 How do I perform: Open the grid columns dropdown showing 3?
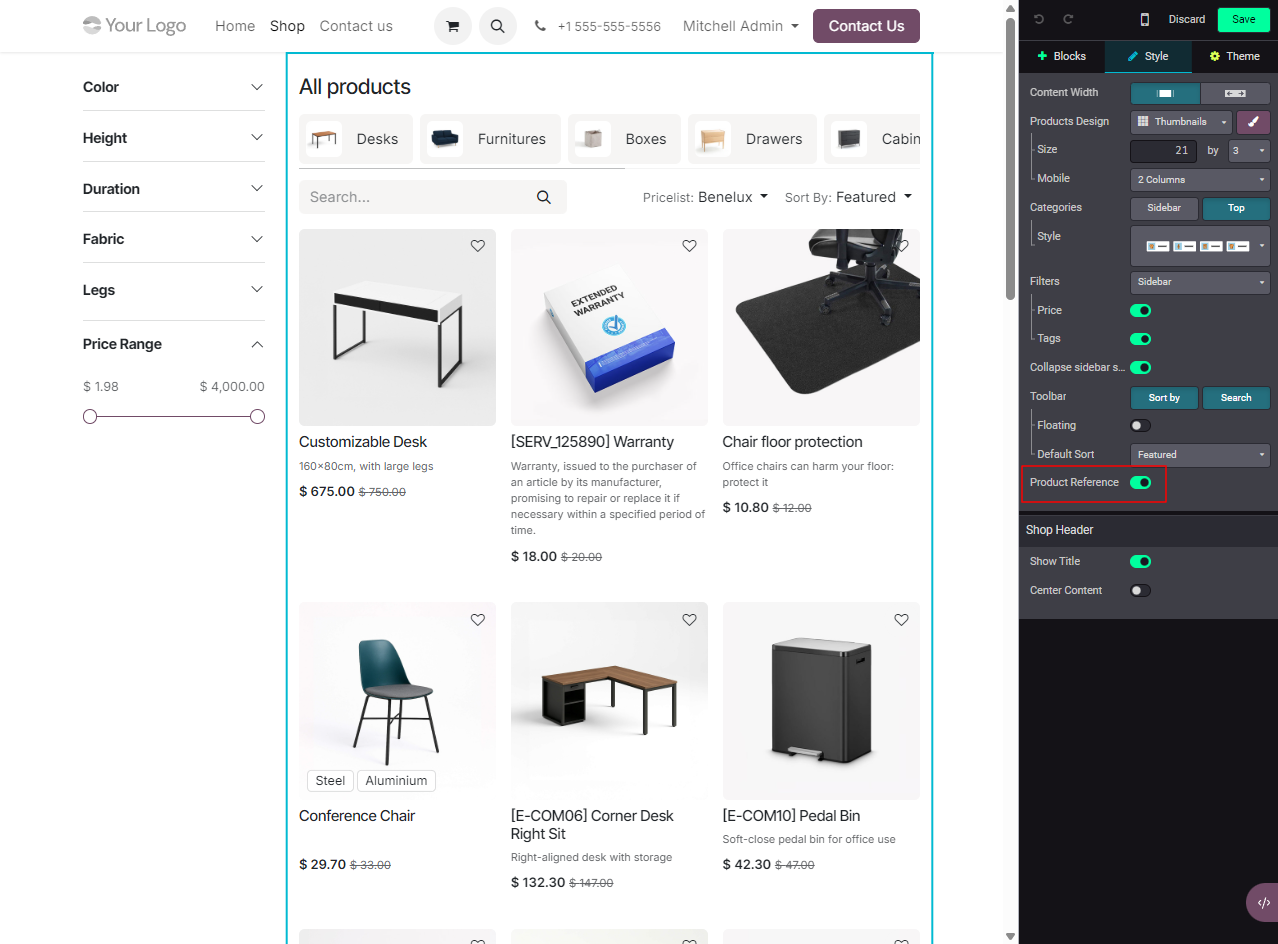click(x=1249, y=151)
